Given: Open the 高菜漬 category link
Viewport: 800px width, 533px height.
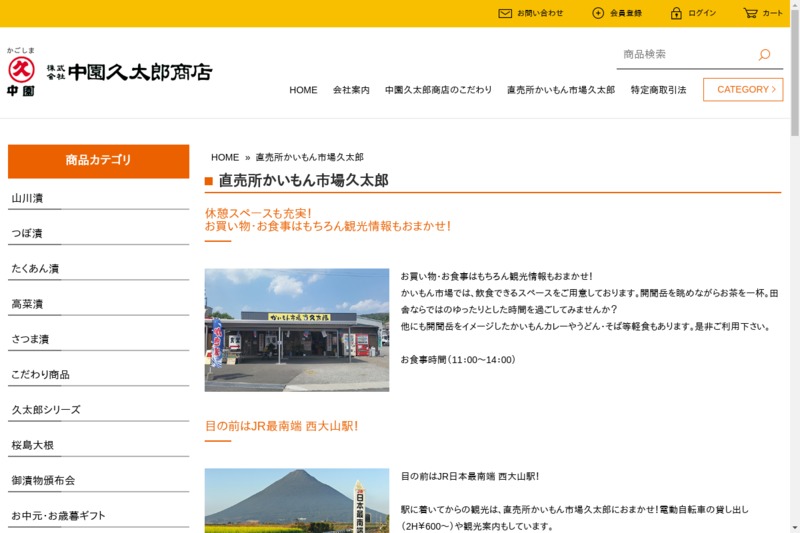Looking at the screenshot, I should coord(27,304).
